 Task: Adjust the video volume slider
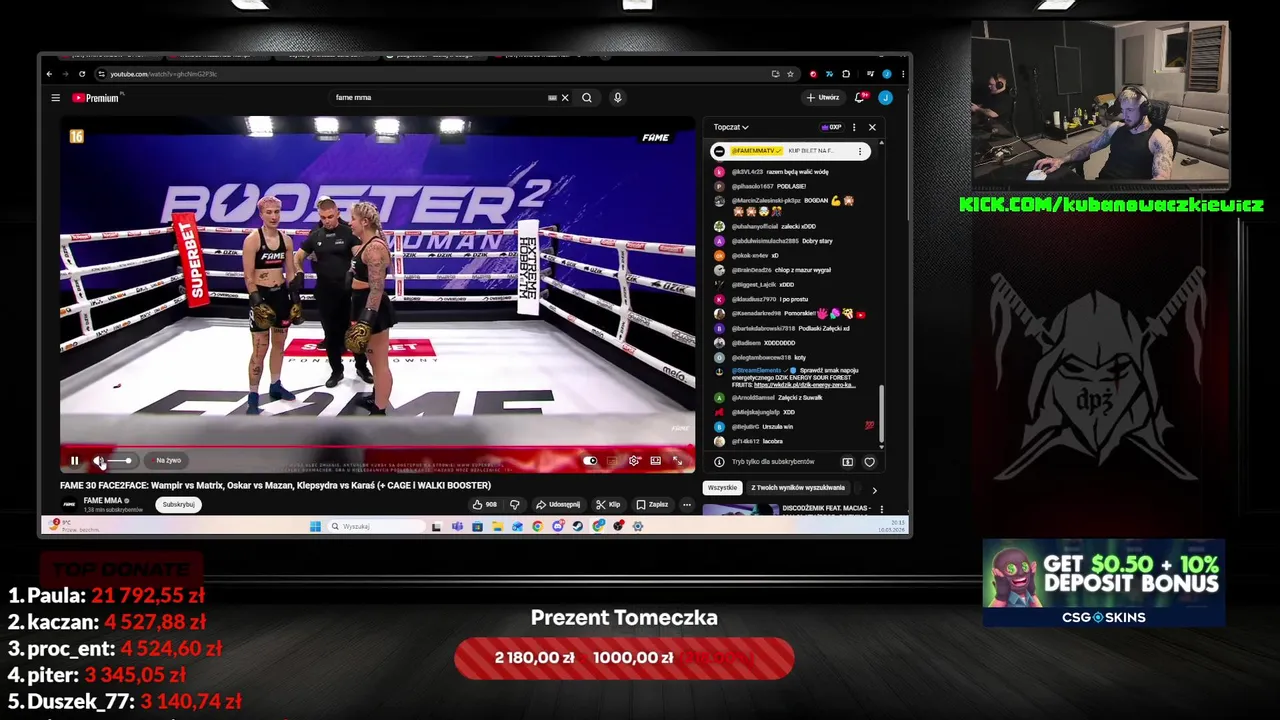tap(120, 461)
